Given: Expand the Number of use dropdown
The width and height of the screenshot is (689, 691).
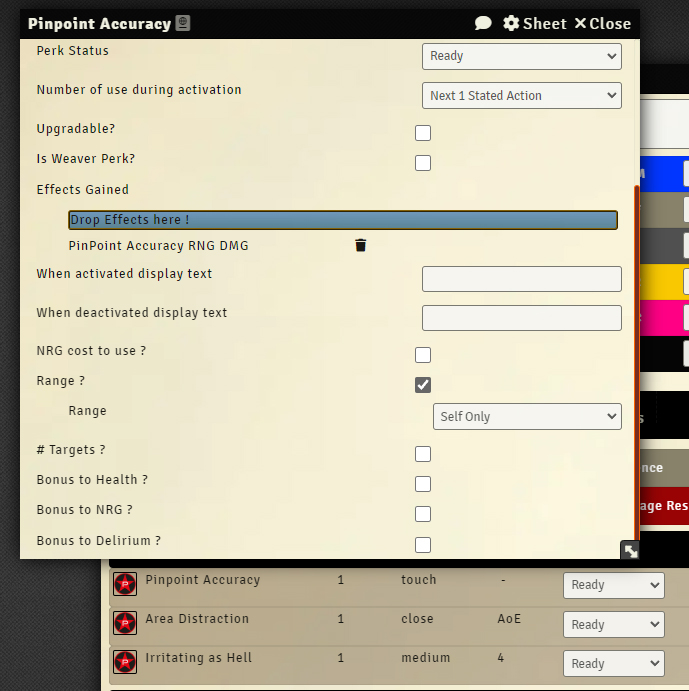Looking at the screenshot, I should click(x=521, y=95).
